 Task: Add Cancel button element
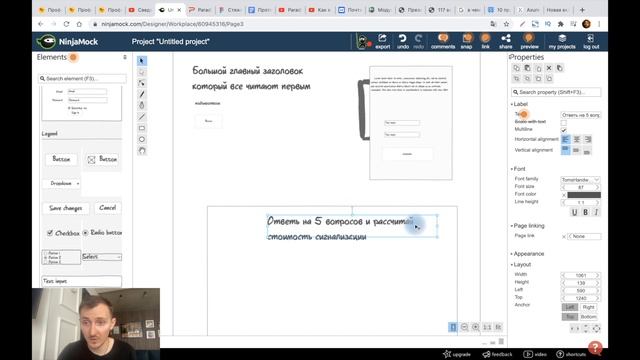pyautogui.click(x=107, y=208)
